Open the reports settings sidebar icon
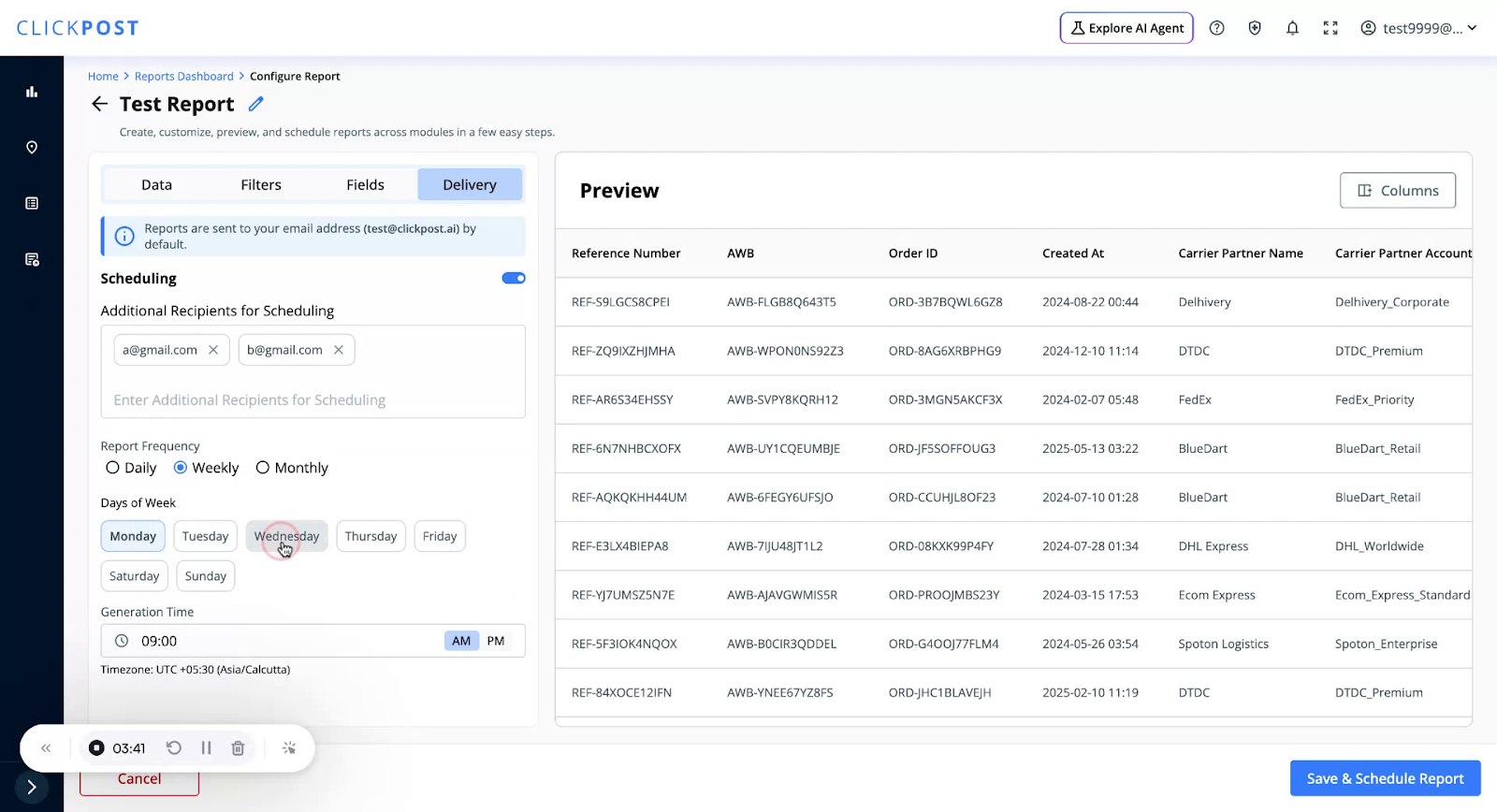The image size is (1497, 812). pyautogui.click(x=32, y=259)
